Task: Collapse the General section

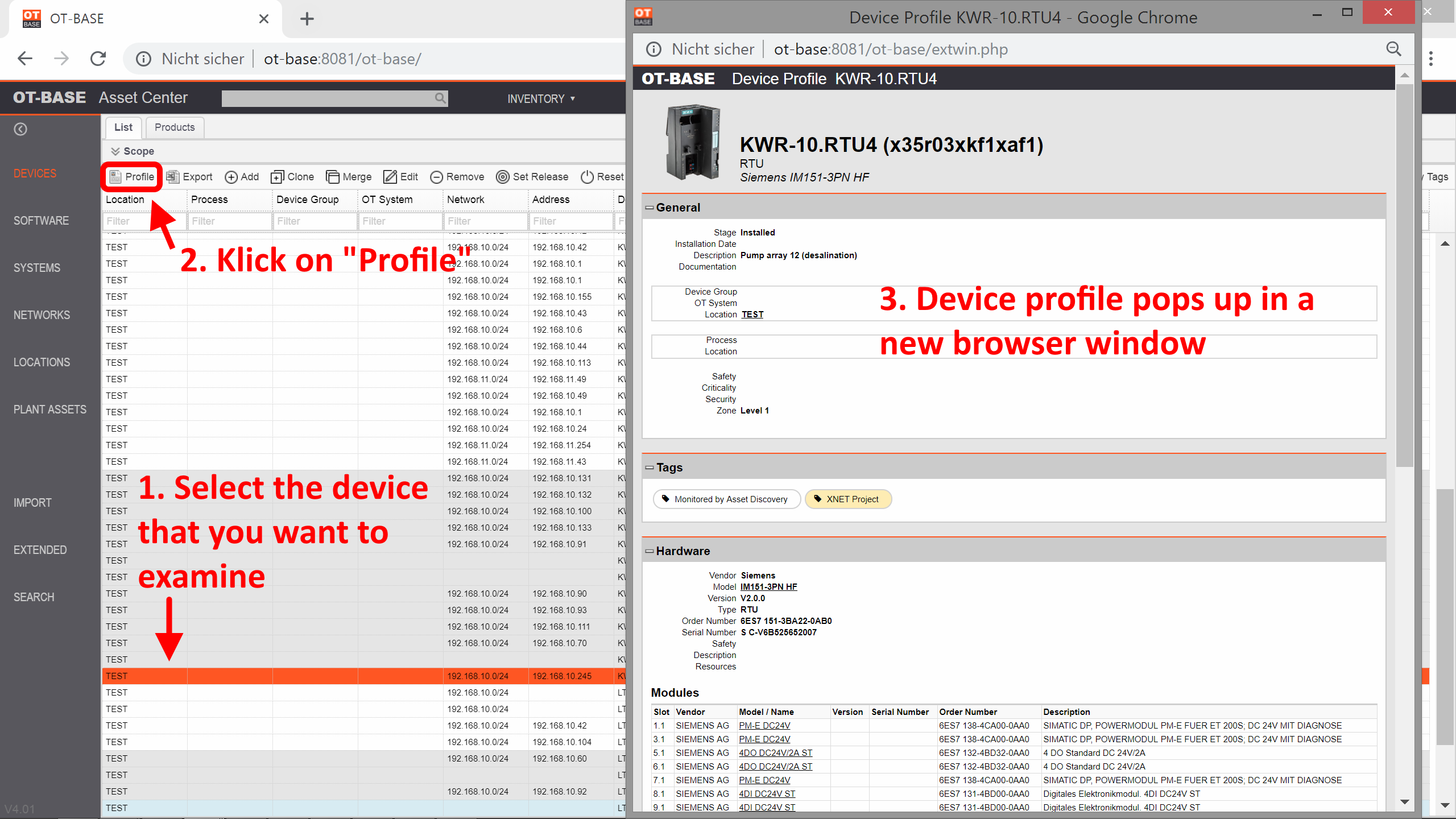Action: coord(649,208)
